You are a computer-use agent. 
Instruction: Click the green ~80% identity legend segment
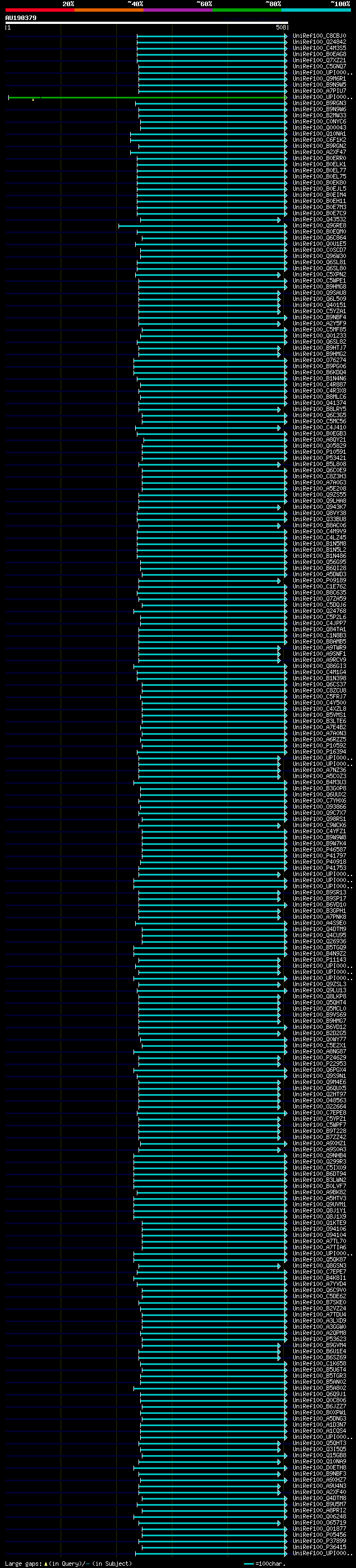(247, 10)
